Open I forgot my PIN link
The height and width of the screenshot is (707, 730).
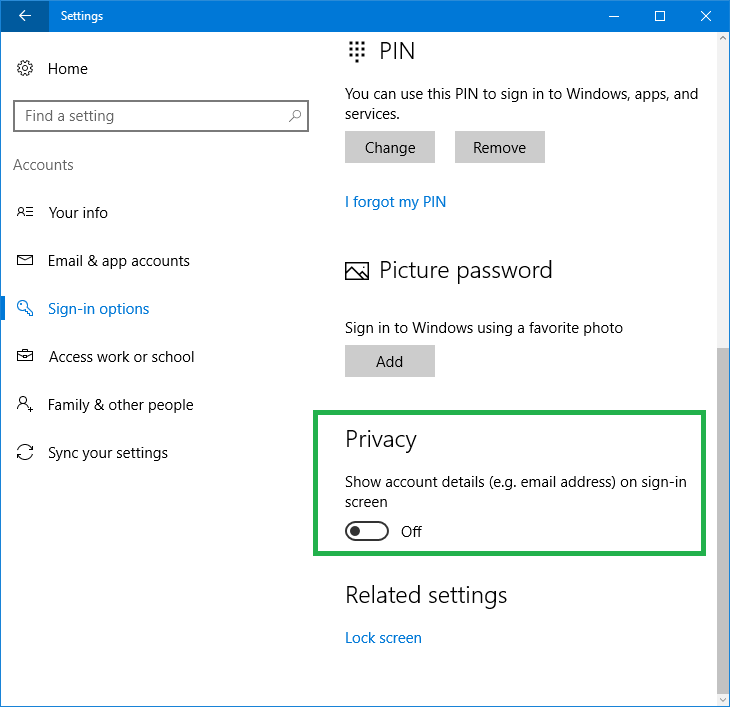(x=396, y=202)
